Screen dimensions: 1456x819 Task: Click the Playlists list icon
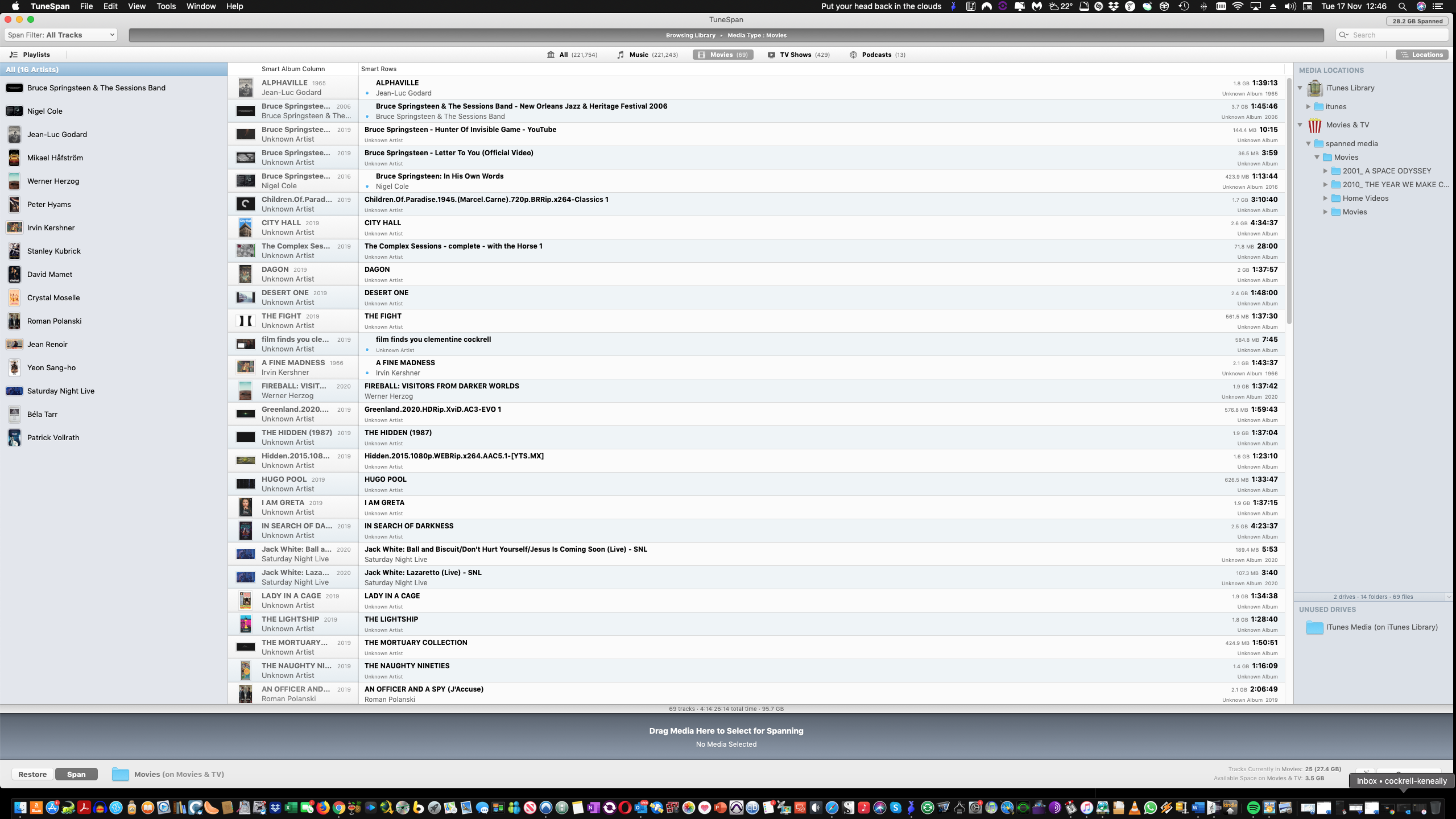pos(14,55)
